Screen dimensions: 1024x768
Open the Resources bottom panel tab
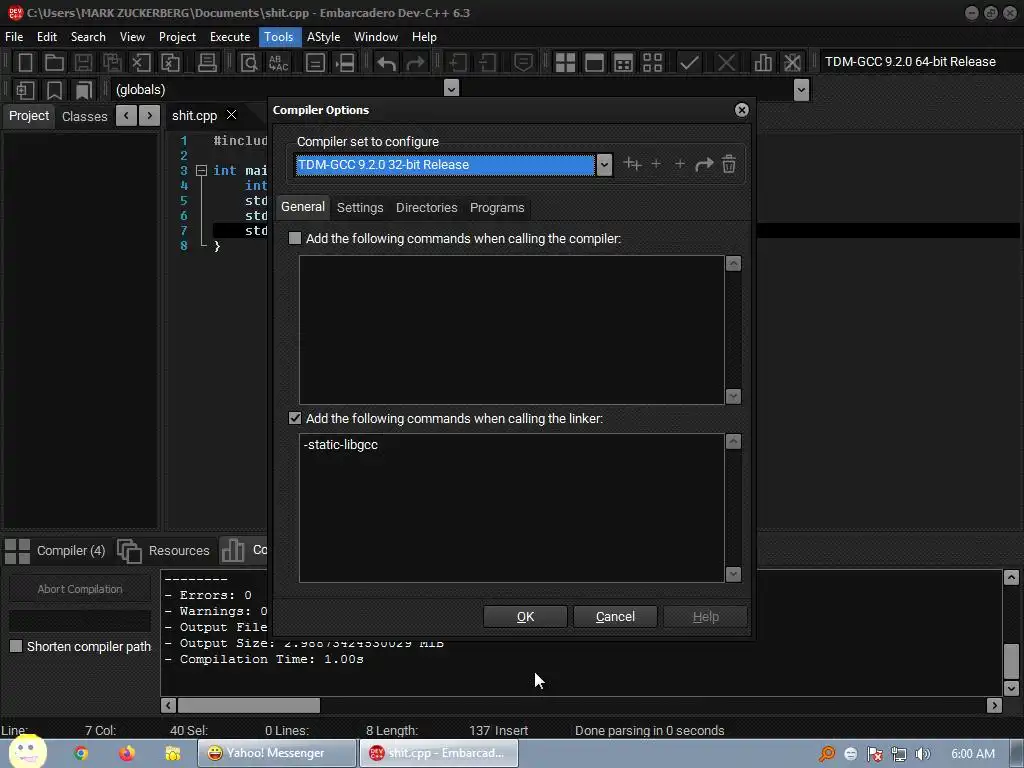(164, 551)
